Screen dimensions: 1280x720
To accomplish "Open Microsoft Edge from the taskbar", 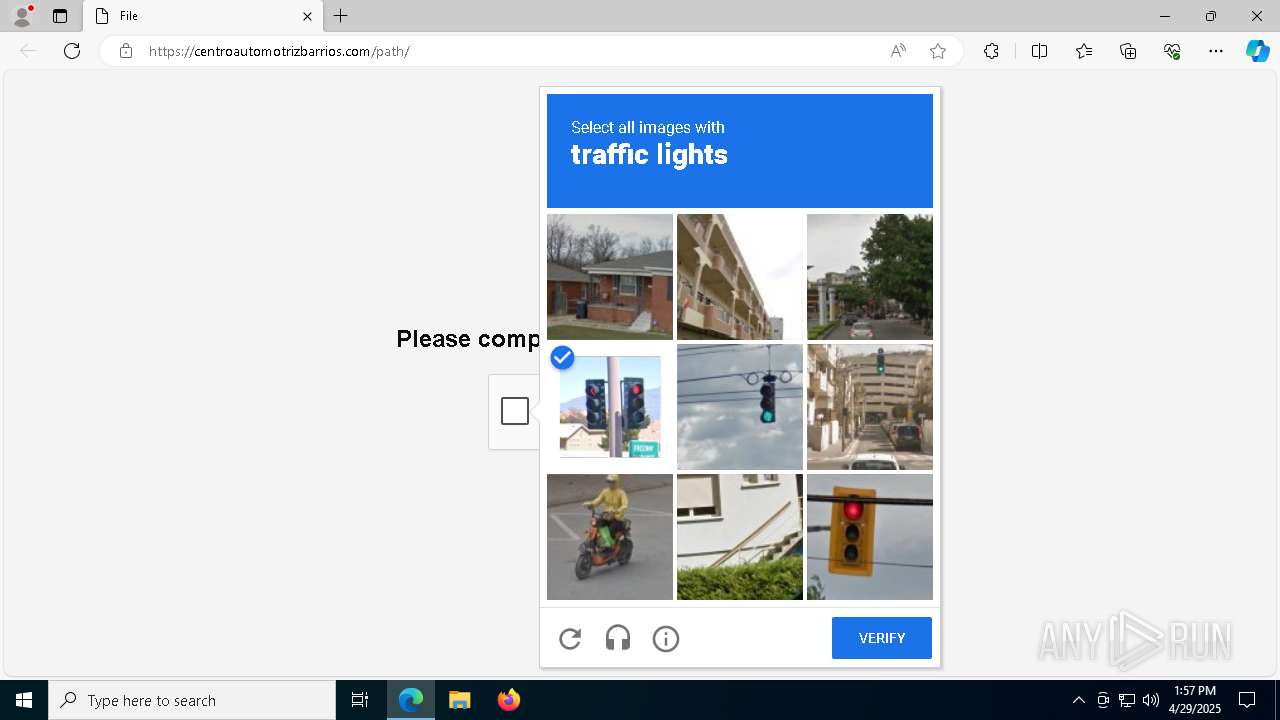I will click(x=411, y=700).
